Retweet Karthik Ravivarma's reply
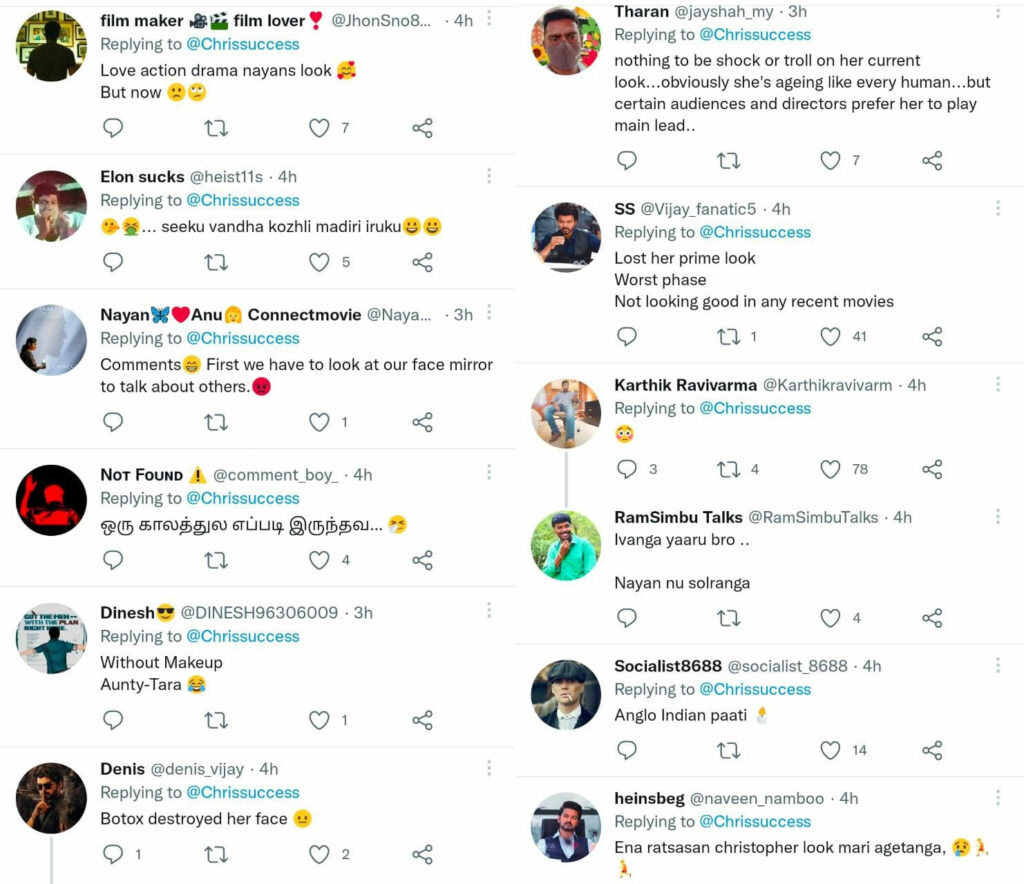This screenshot has width=1024, height=884. (729, 469)
